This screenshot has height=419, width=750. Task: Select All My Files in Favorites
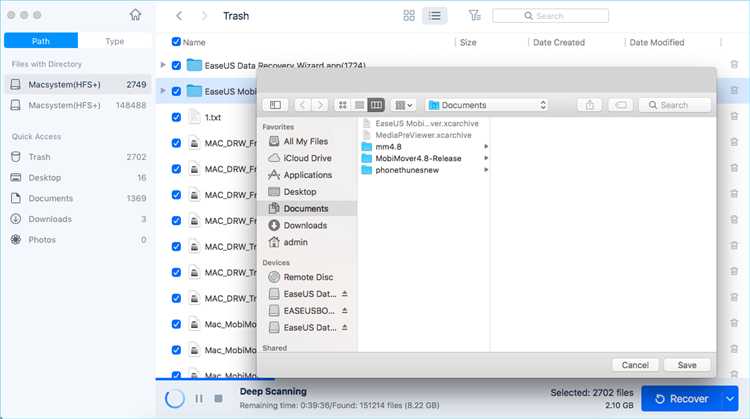pyautogui.click(x=306, y=142)
